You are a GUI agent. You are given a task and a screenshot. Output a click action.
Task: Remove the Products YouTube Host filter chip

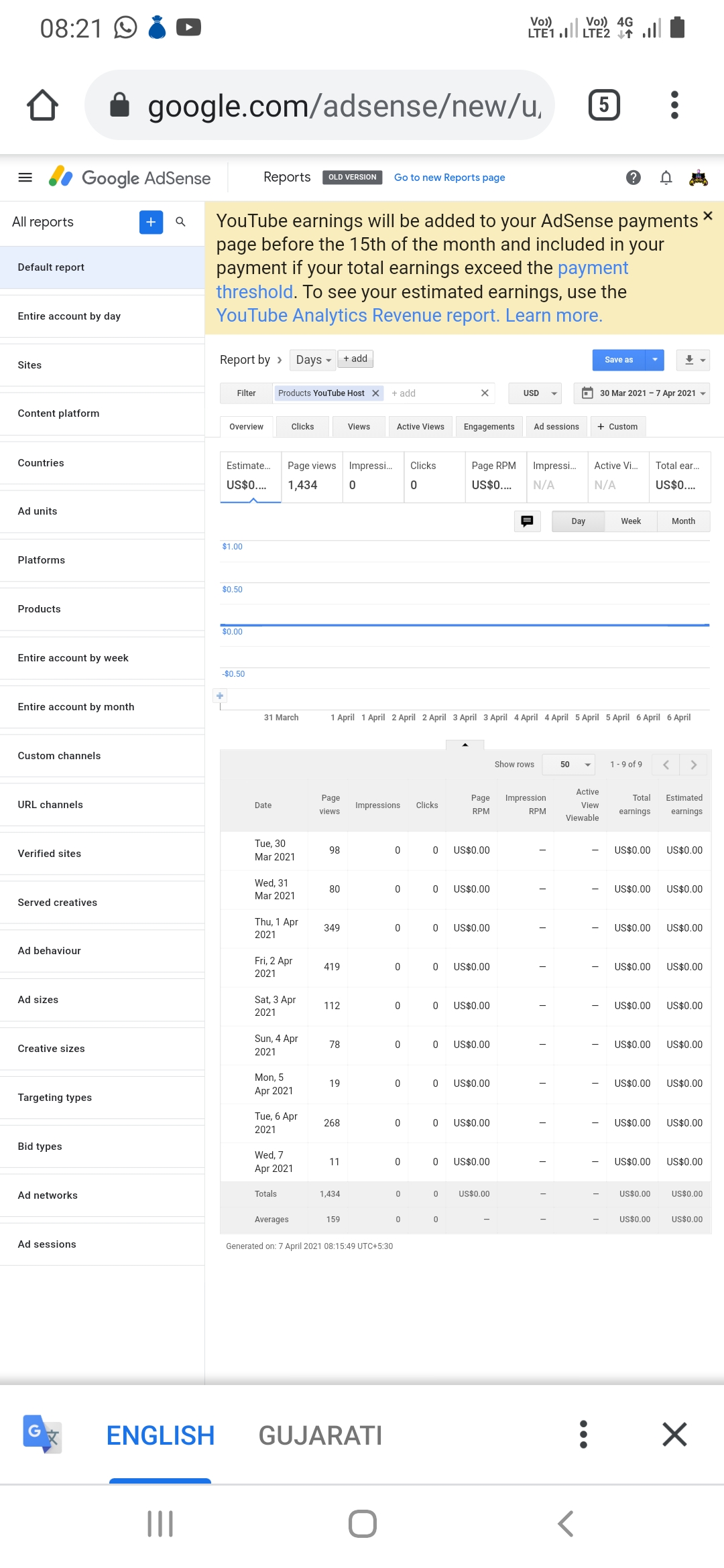click(375, 393)
